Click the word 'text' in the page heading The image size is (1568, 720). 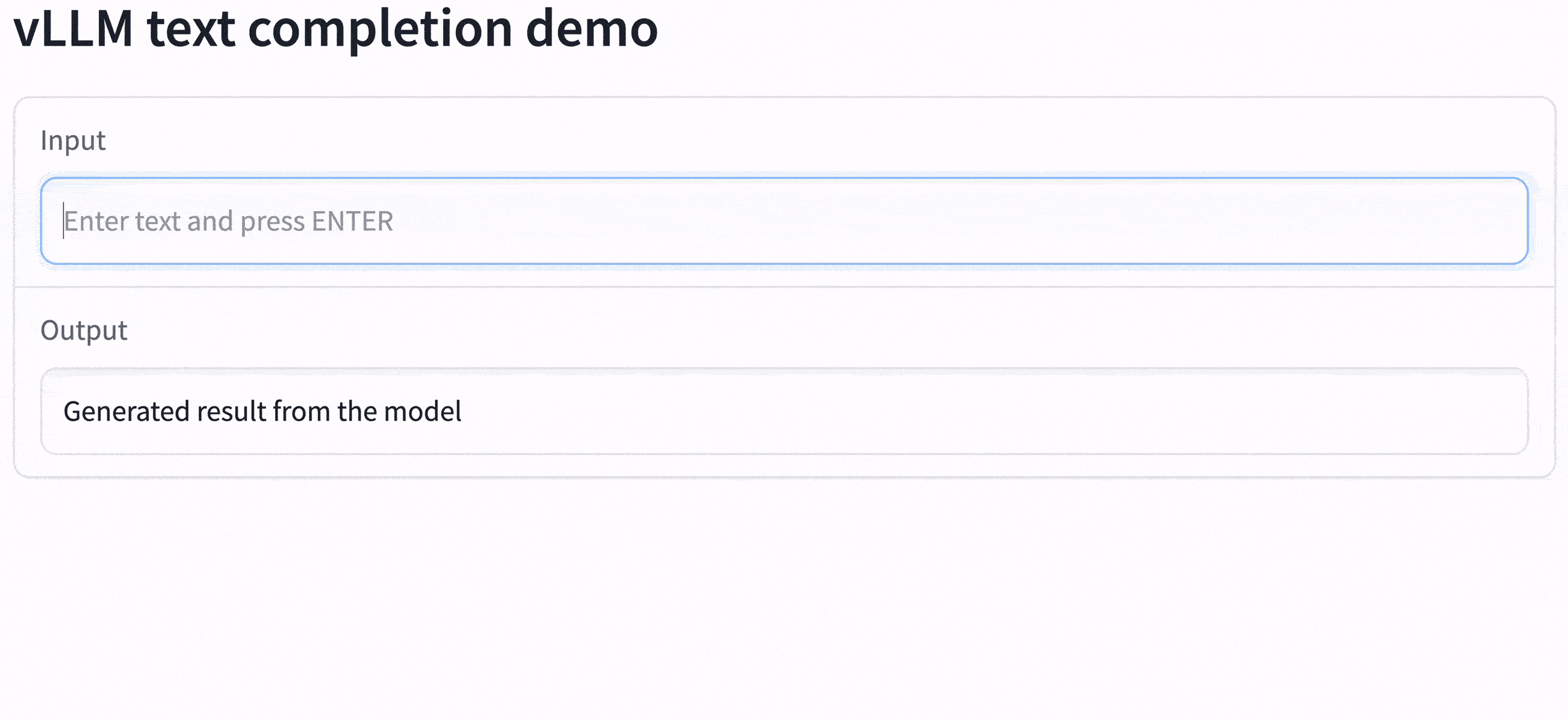pyautogui.click(x=191, y=28)
